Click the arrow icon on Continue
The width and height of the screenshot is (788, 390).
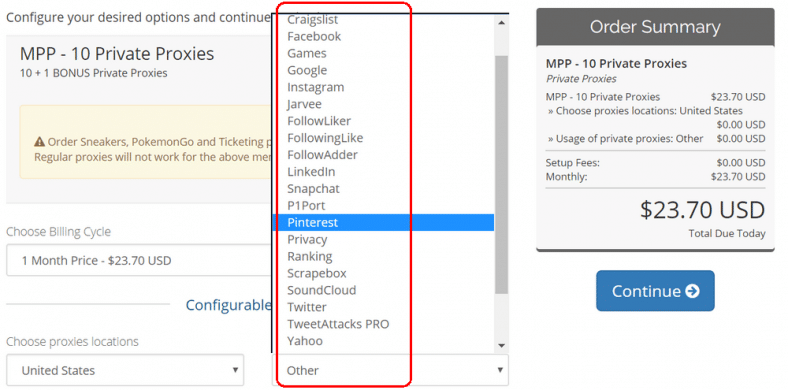click(692, 291)
